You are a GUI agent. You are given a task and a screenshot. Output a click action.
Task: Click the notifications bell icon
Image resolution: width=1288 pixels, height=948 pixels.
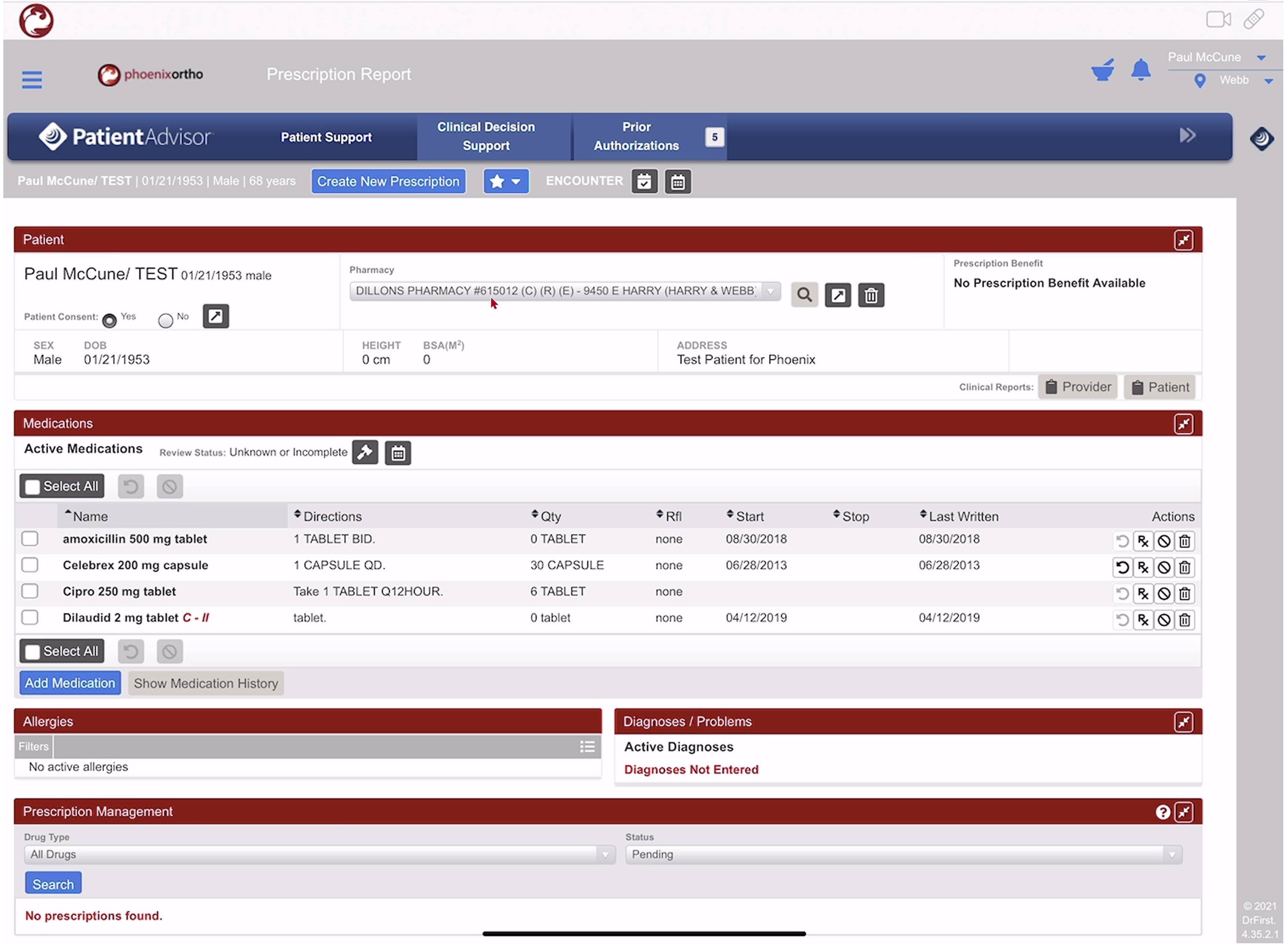[1141, 70]
